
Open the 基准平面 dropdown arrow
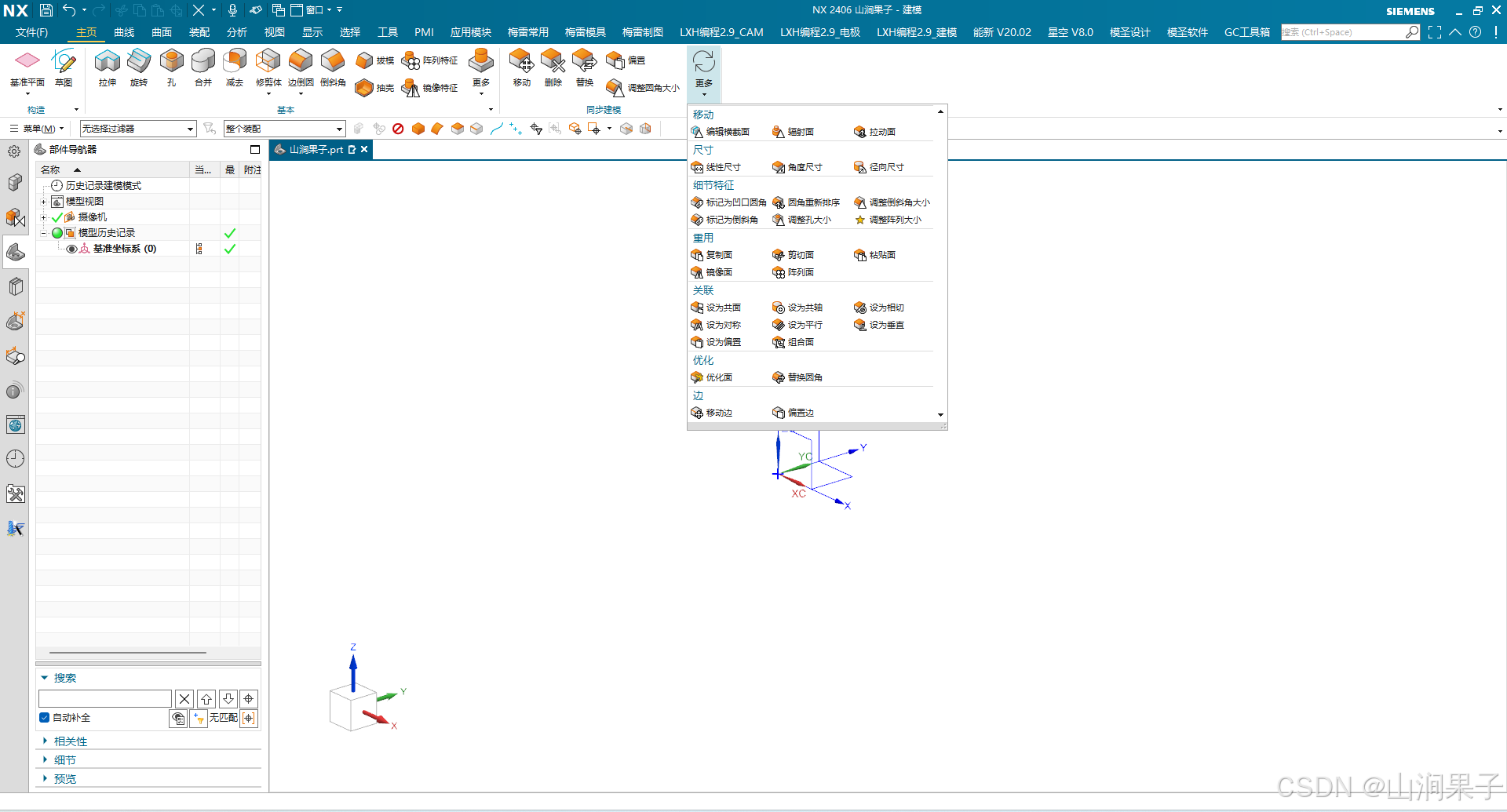tap(27, 95)
